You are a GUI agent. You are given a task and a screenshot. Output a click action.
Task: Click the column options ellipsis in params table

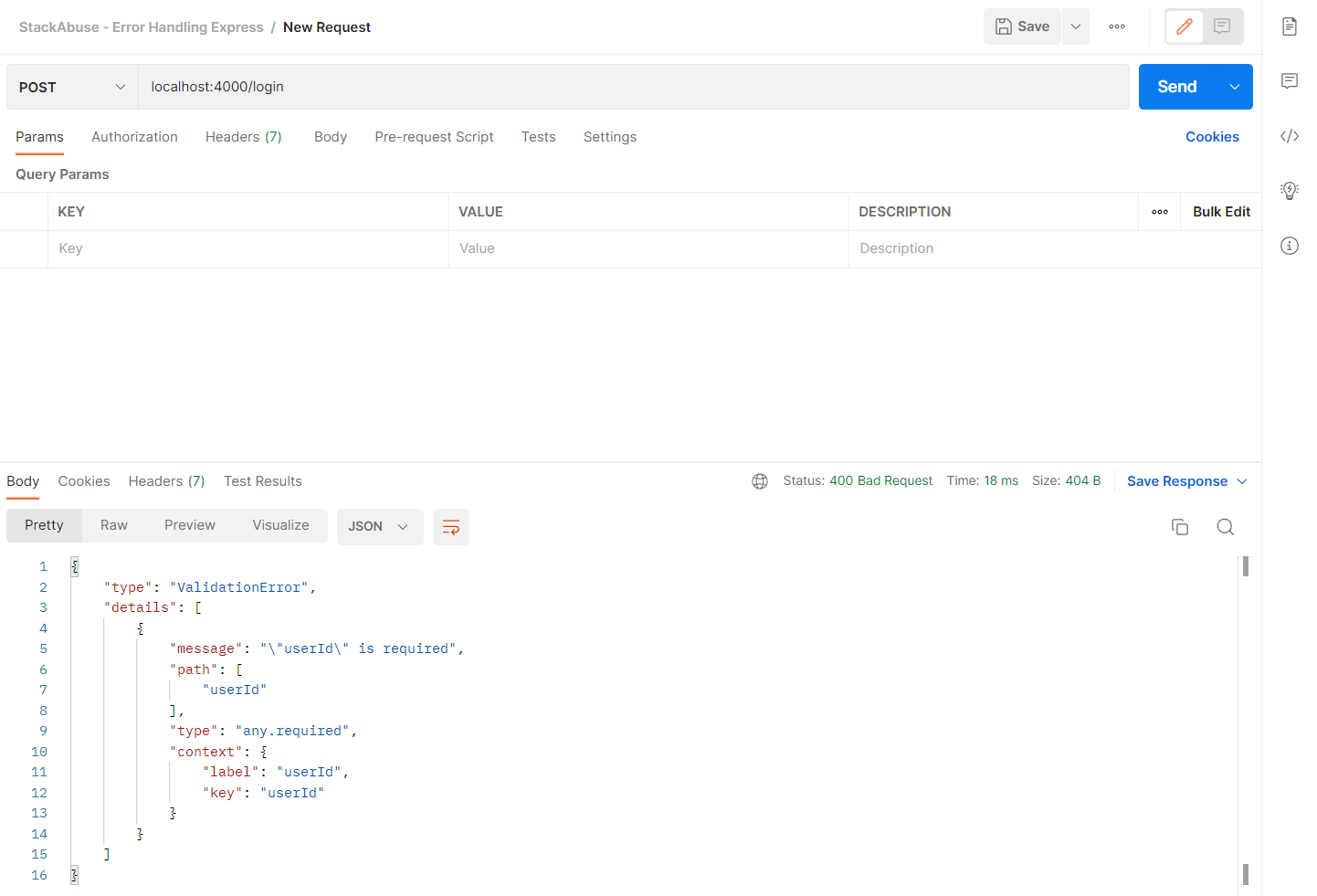(1160, 212)
